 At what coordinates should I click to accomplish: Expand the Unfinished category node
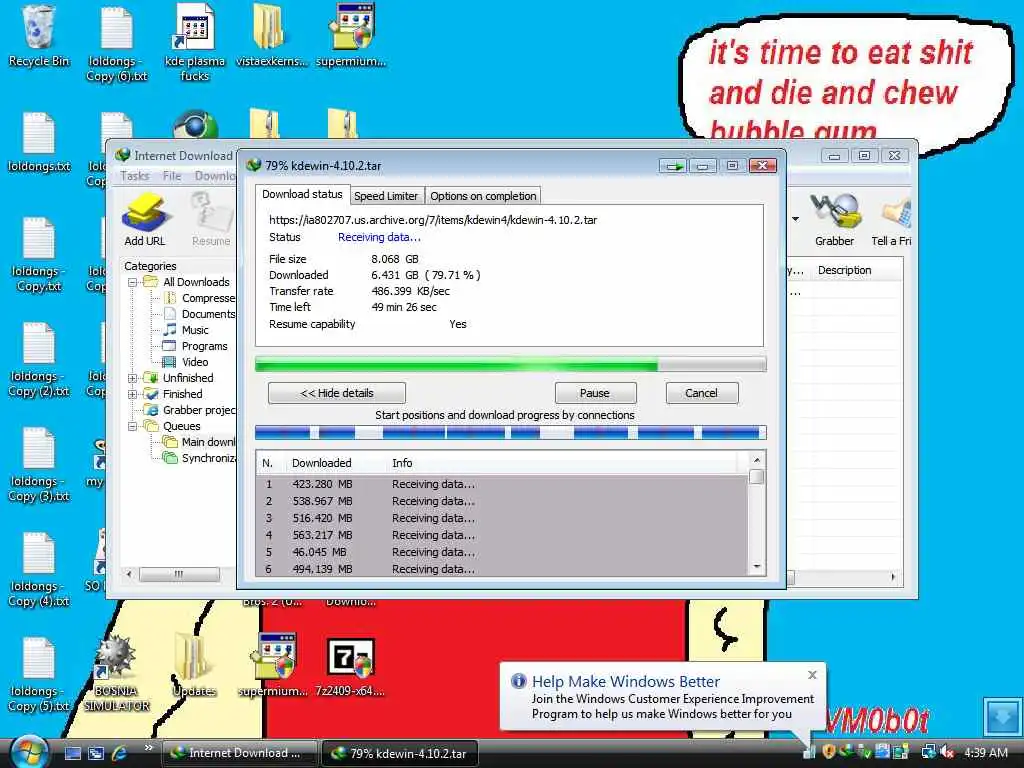[x=133, y=378]
